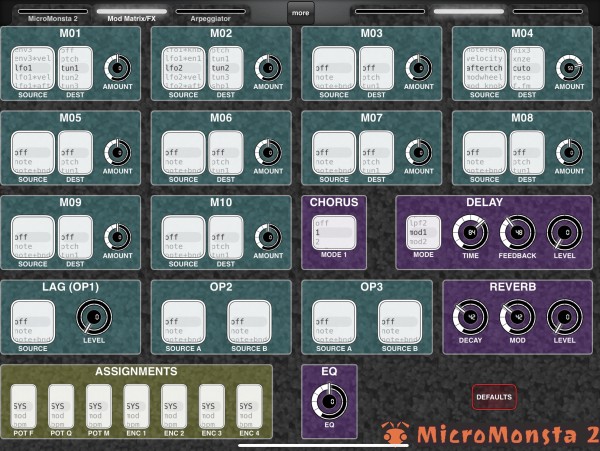The height and width of the screenshot is (451, 600).
Task: Switch to the Arpeggiator tab
Action: (x=210, y=15)
